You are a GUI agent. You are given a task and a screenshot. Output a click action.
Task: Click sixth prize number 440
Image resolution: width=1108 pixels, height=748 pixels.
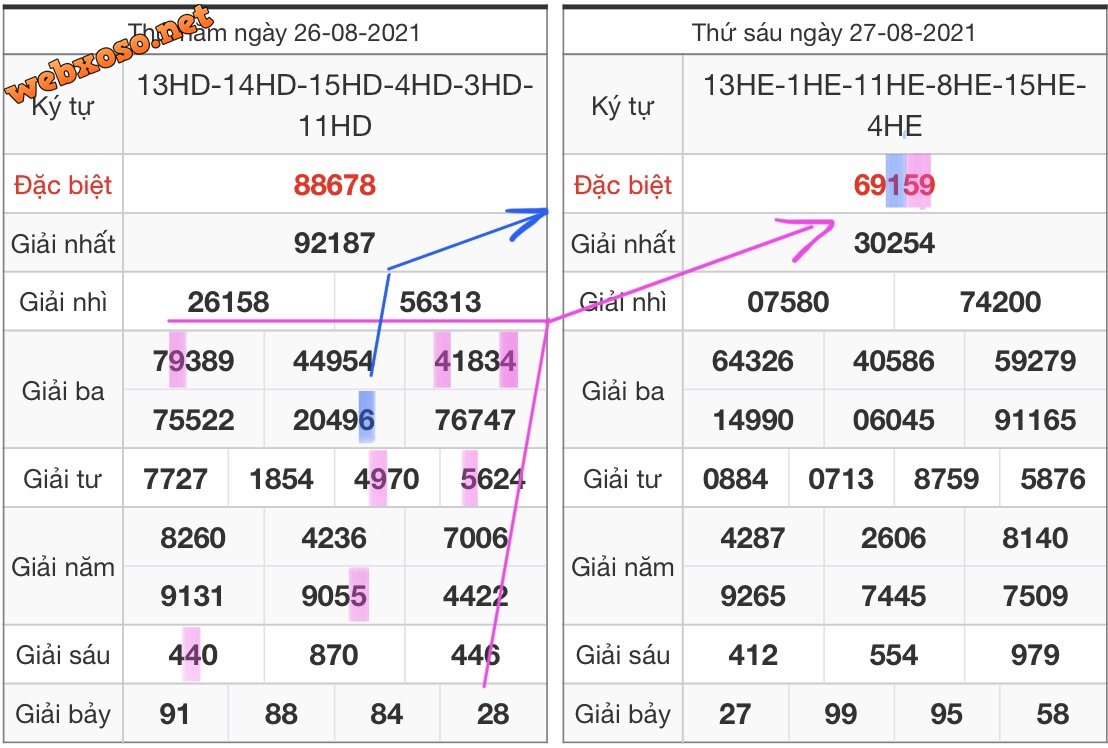[x=193, y=655]
